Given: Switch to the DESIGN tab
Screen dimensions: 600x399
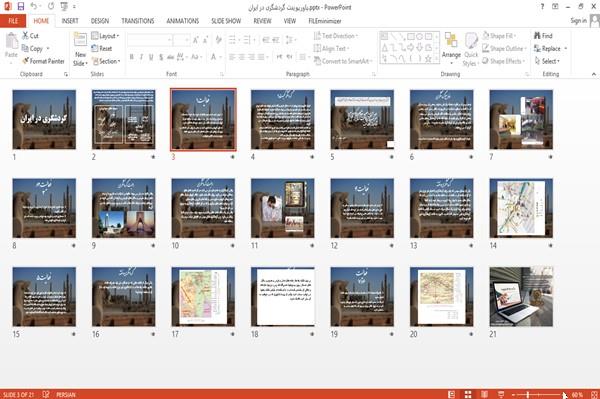Looking at the screenshot, I should point(100,21).
